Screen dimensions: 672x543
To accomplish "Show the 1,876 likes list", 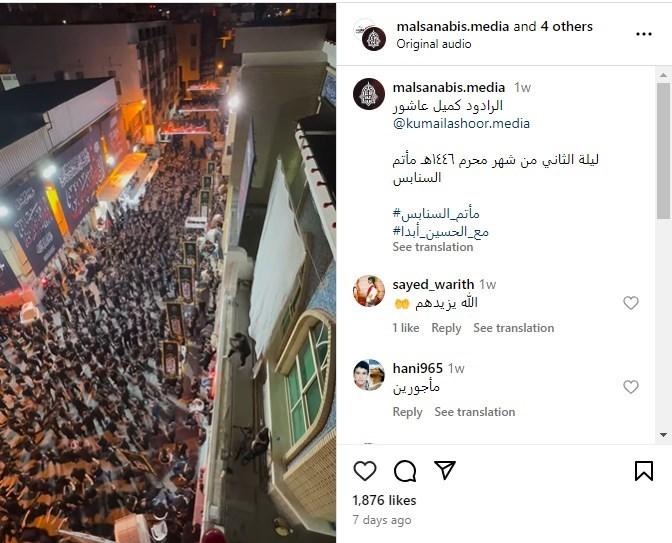I will 384,500.
